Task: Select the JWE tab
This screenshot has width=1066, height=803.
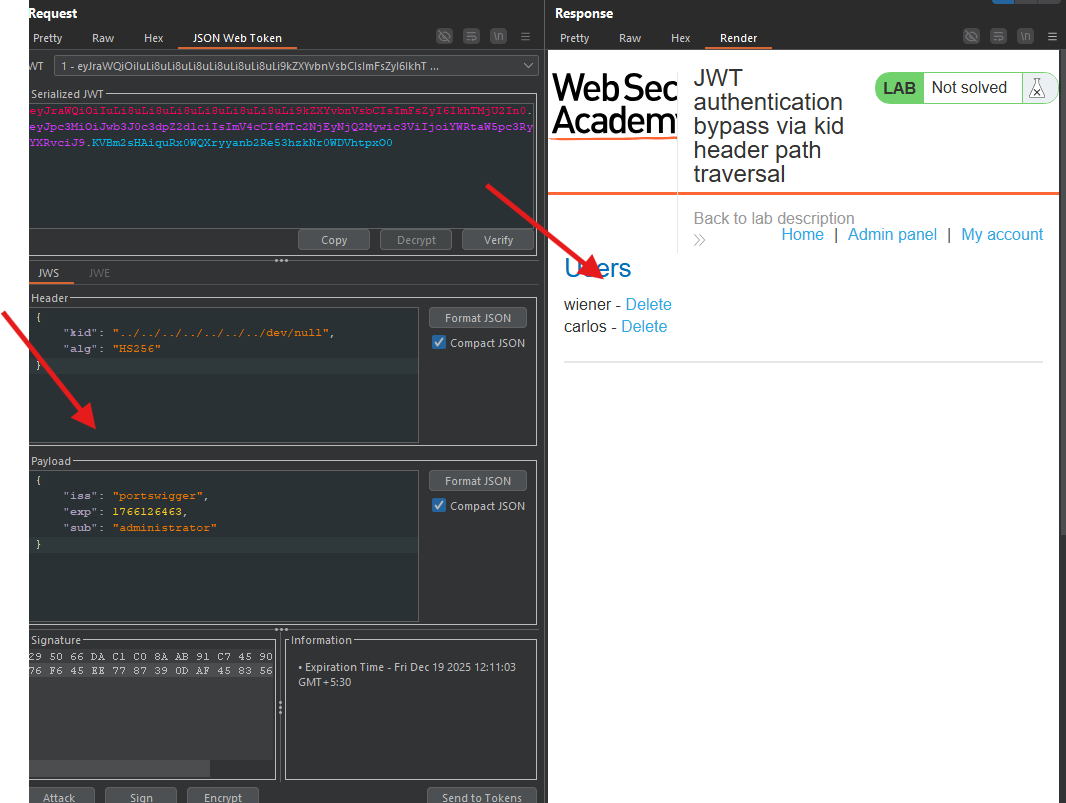Action: 99,273
